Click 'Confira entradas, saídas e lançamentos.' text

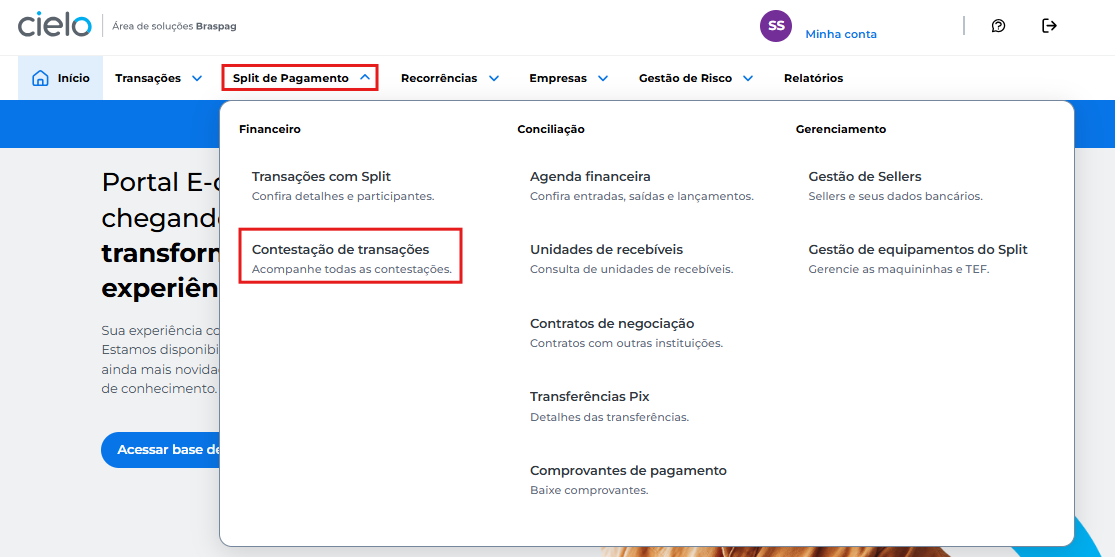641,196
